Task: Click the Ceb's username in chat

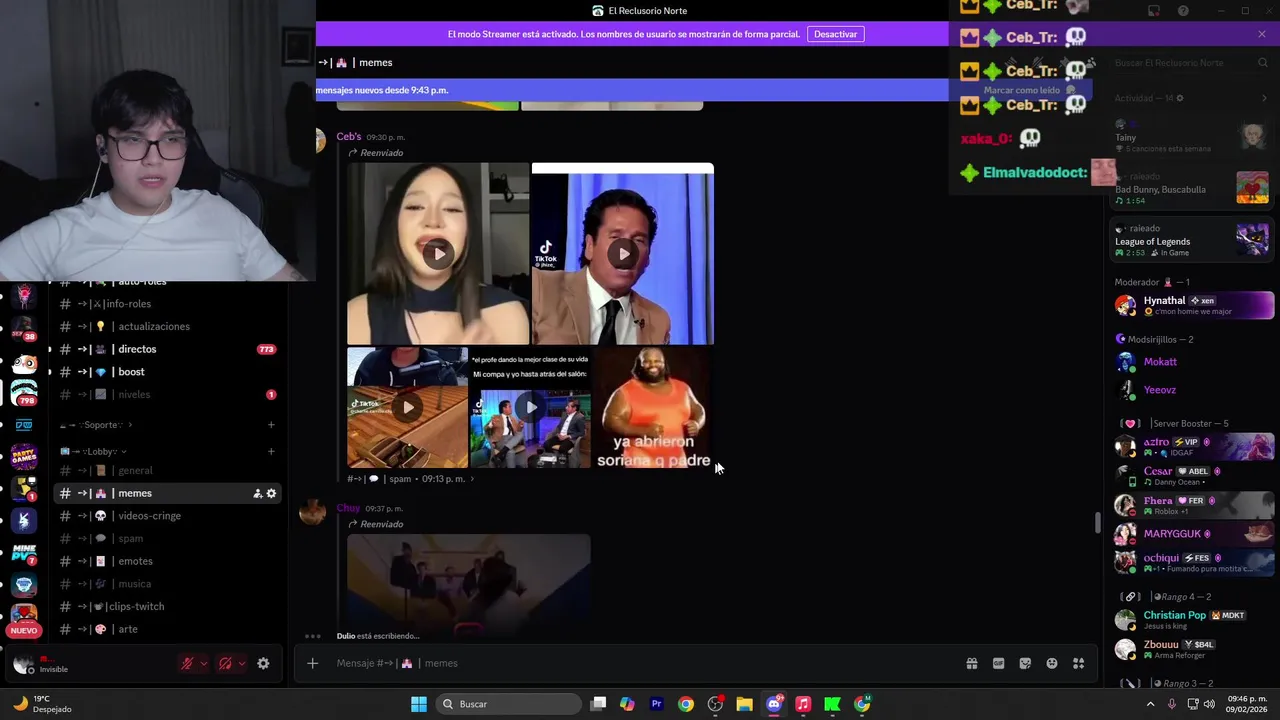Action: click(349, 137)
